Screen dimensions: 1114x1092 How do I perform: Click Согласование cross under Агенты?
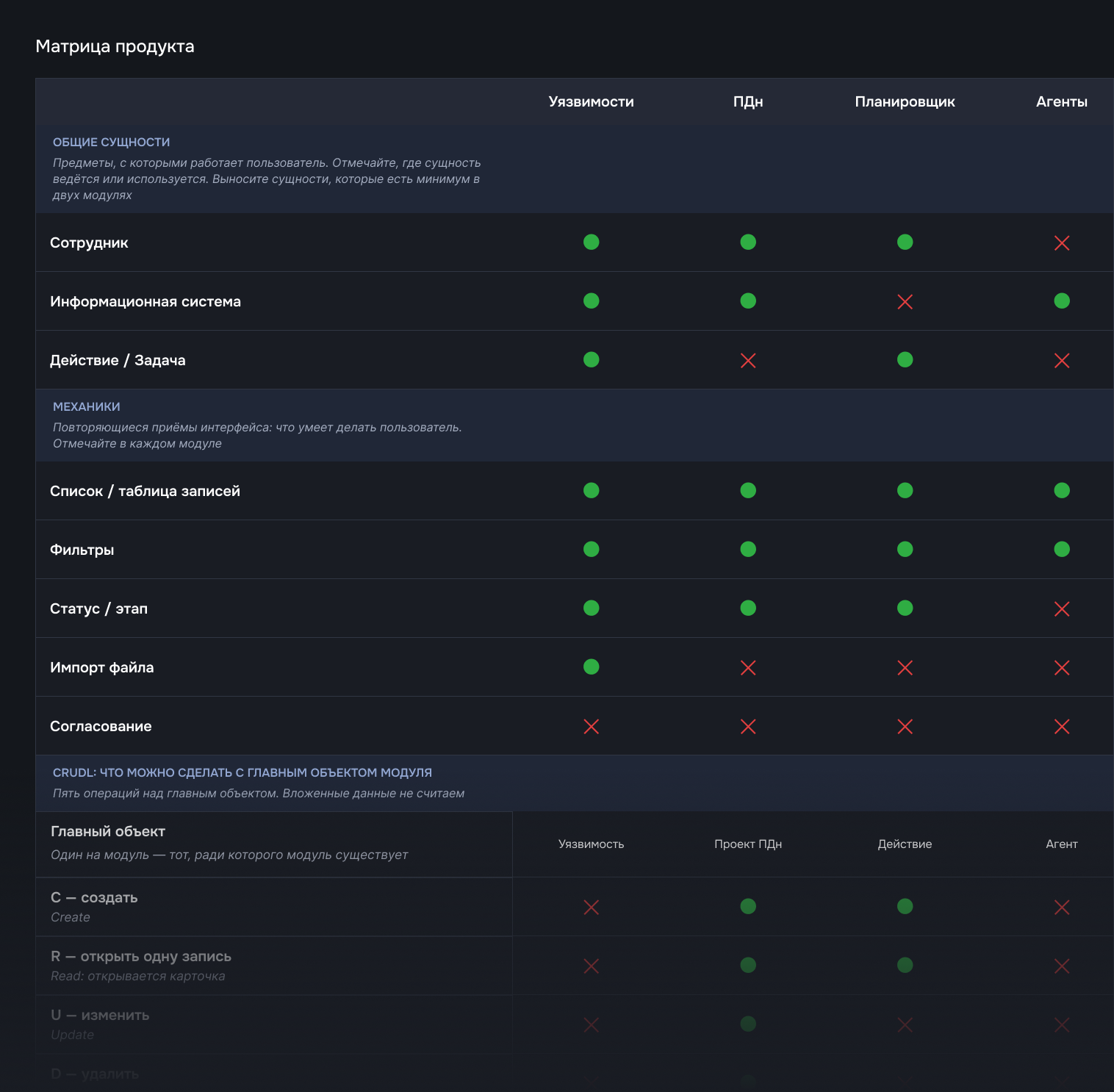pyautogui.click(x=1062, y=726)
